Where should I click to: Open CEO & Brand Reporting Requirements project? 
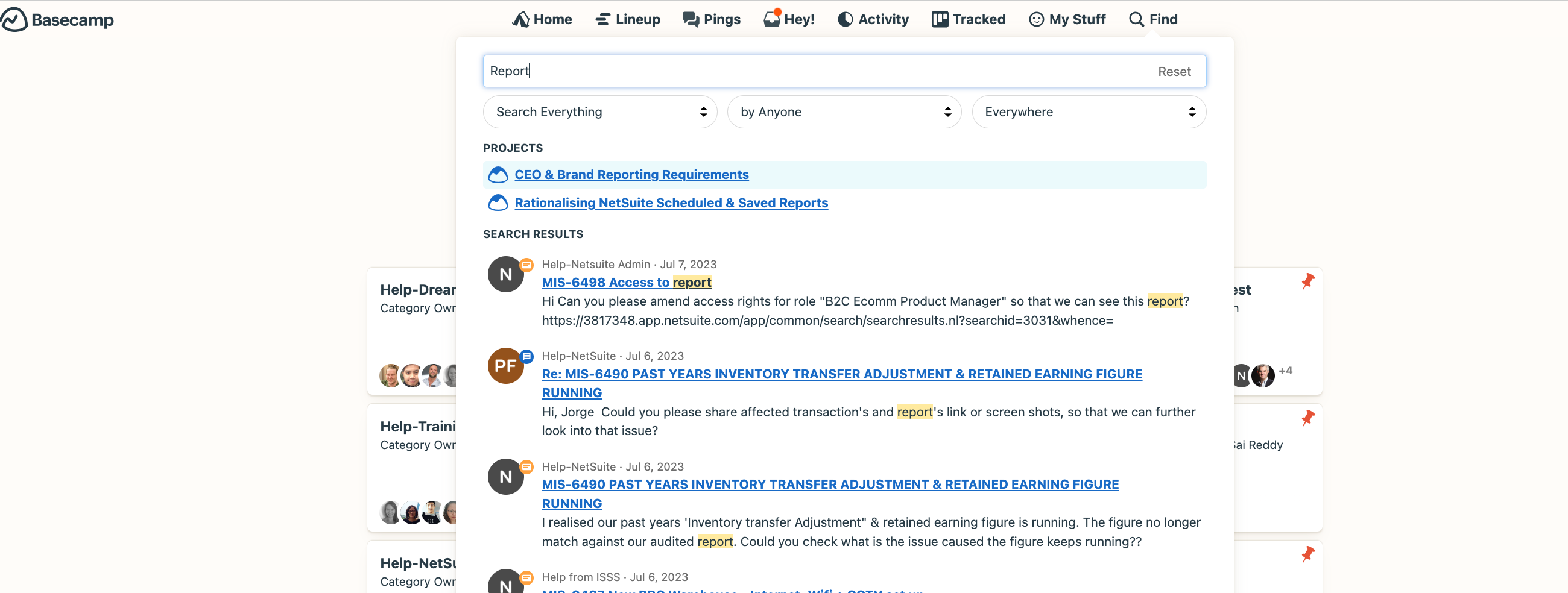[x=631, y=175]
